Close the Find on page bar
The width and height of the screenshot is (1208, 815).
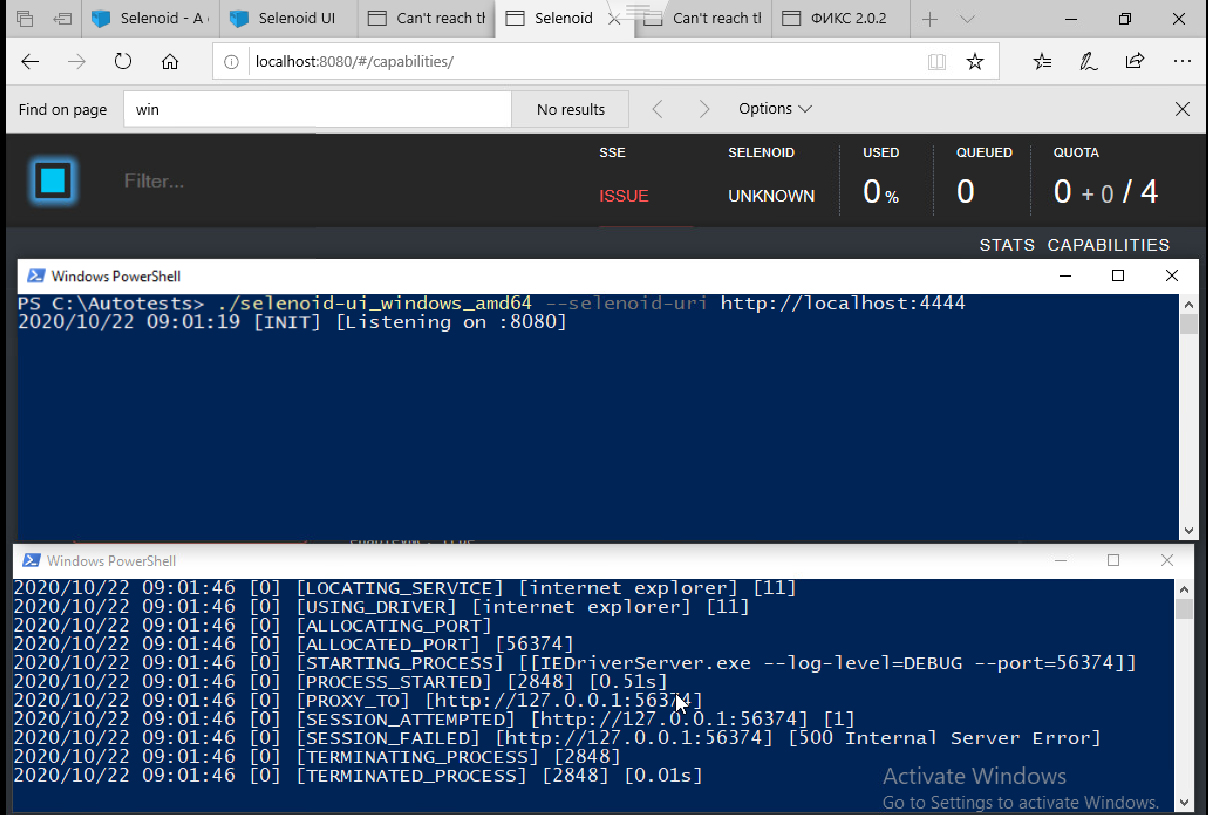point(1182,109)
